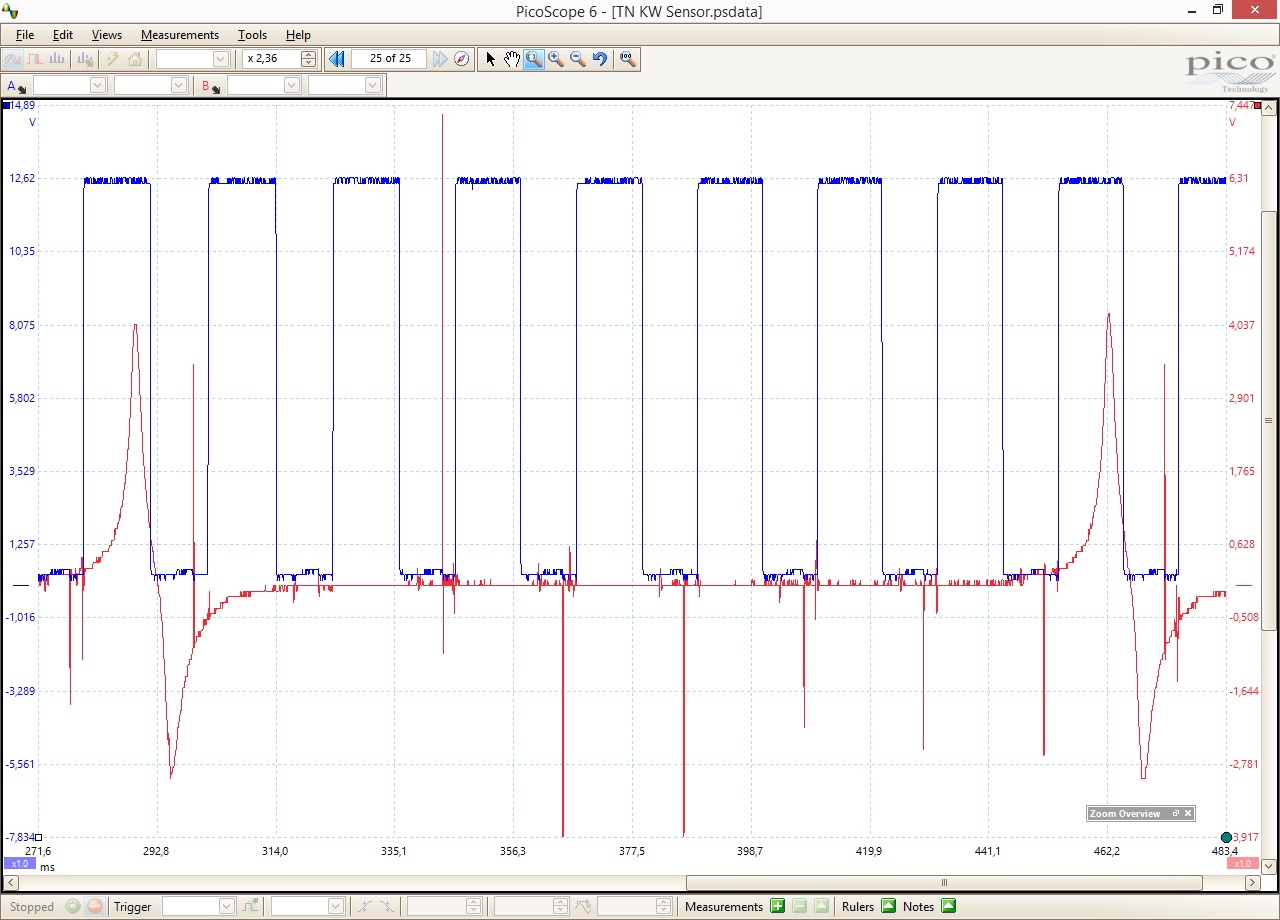Click the 25 of 25 buffer field

(390, 59)
